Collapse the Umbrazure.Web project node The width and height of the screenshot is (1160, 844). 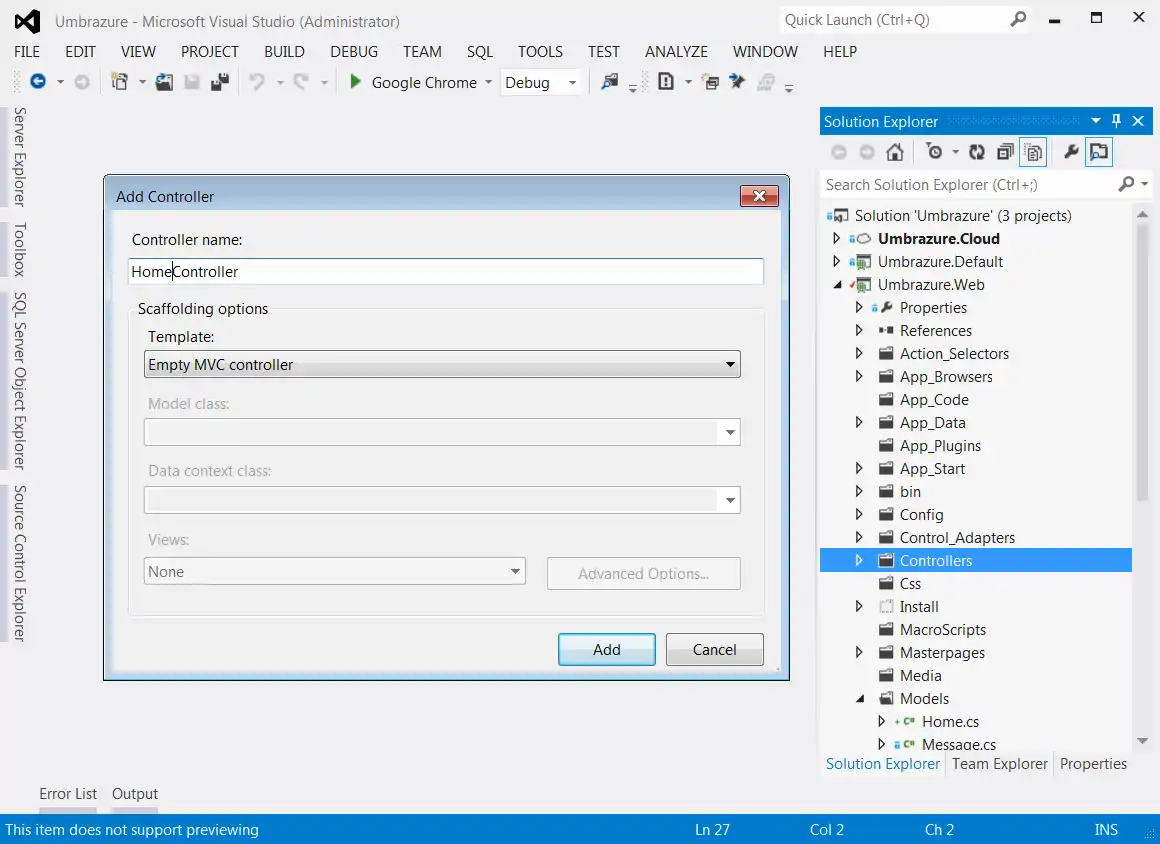pos(837,285)
